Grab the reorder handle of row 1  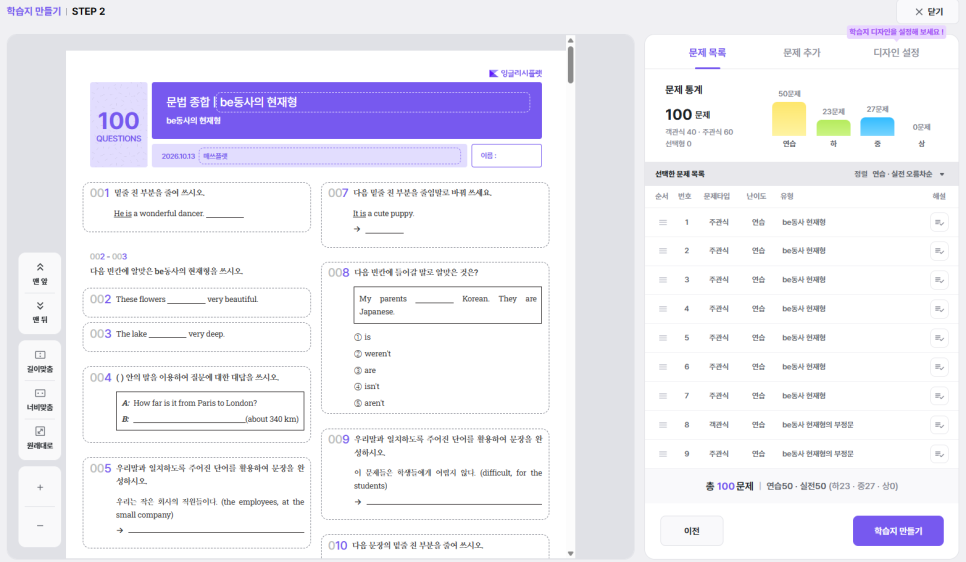663,222
